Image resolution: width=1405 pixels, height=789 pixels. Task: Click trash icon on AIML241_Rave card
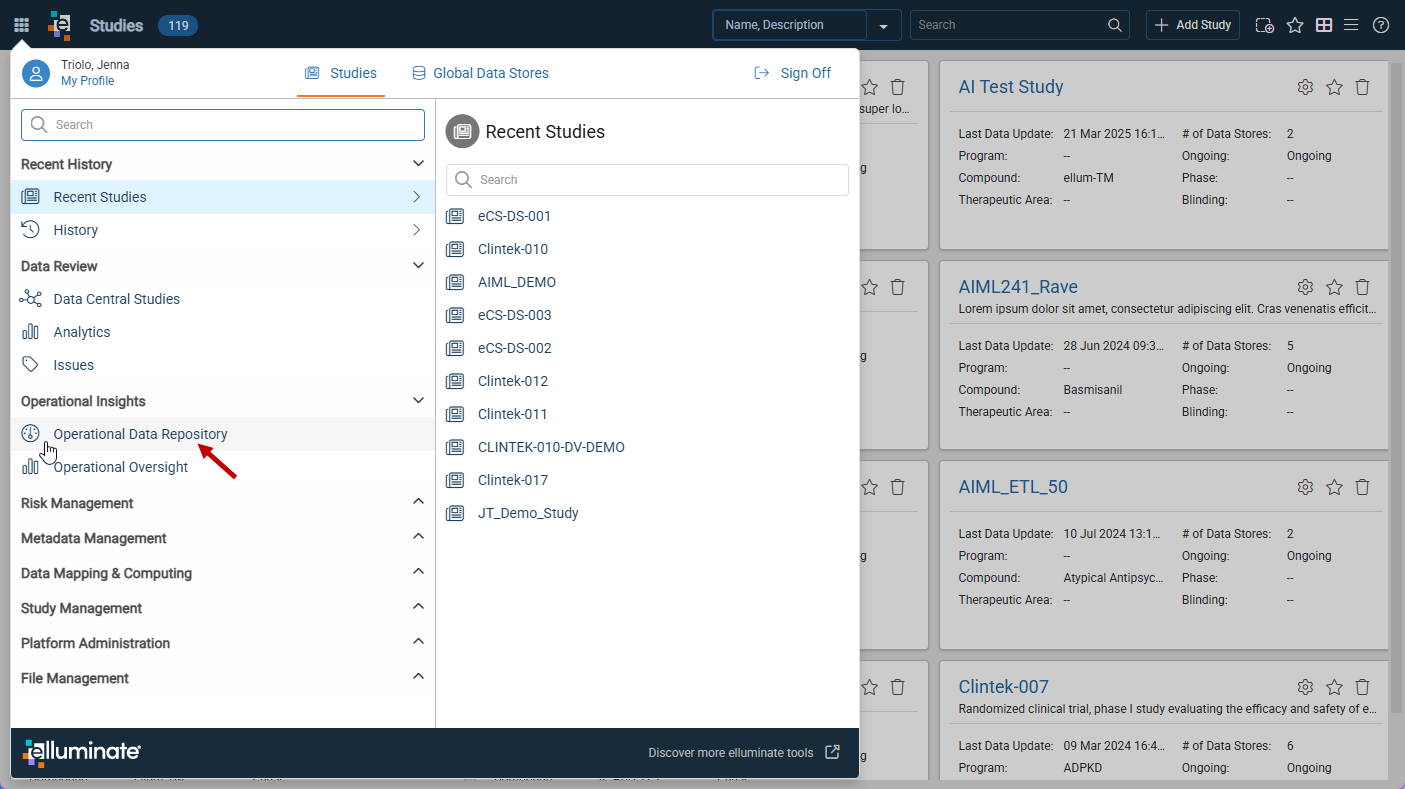pos(1362,287)
